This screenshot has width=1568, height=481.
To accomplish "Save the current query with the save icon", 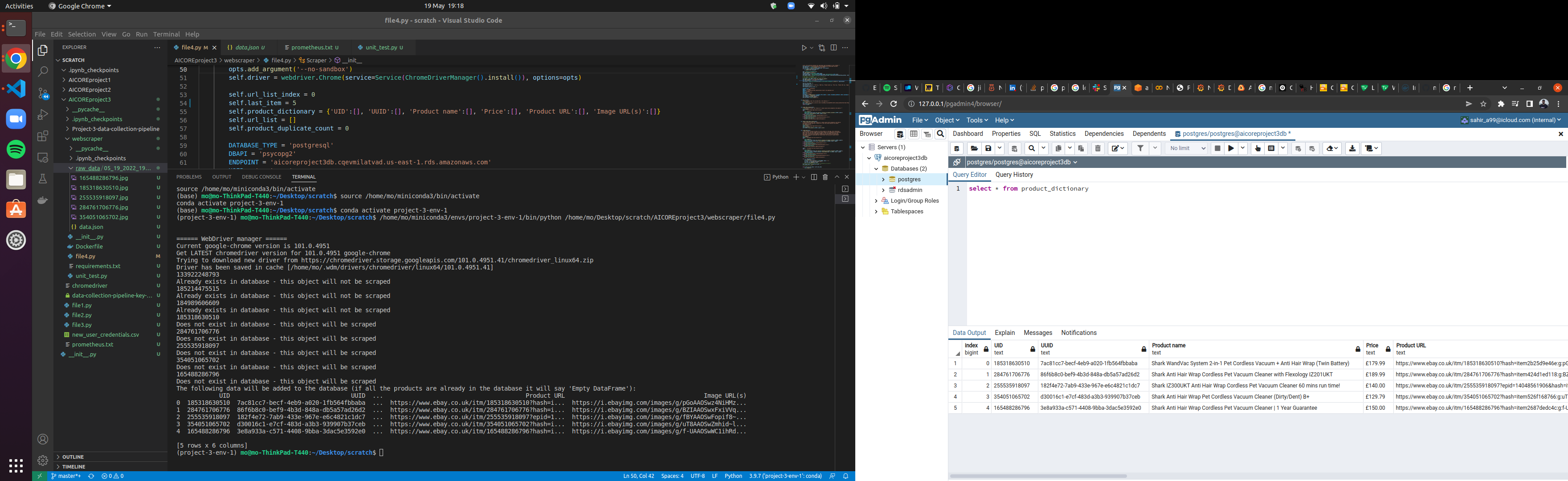I will tap(988, 148).
